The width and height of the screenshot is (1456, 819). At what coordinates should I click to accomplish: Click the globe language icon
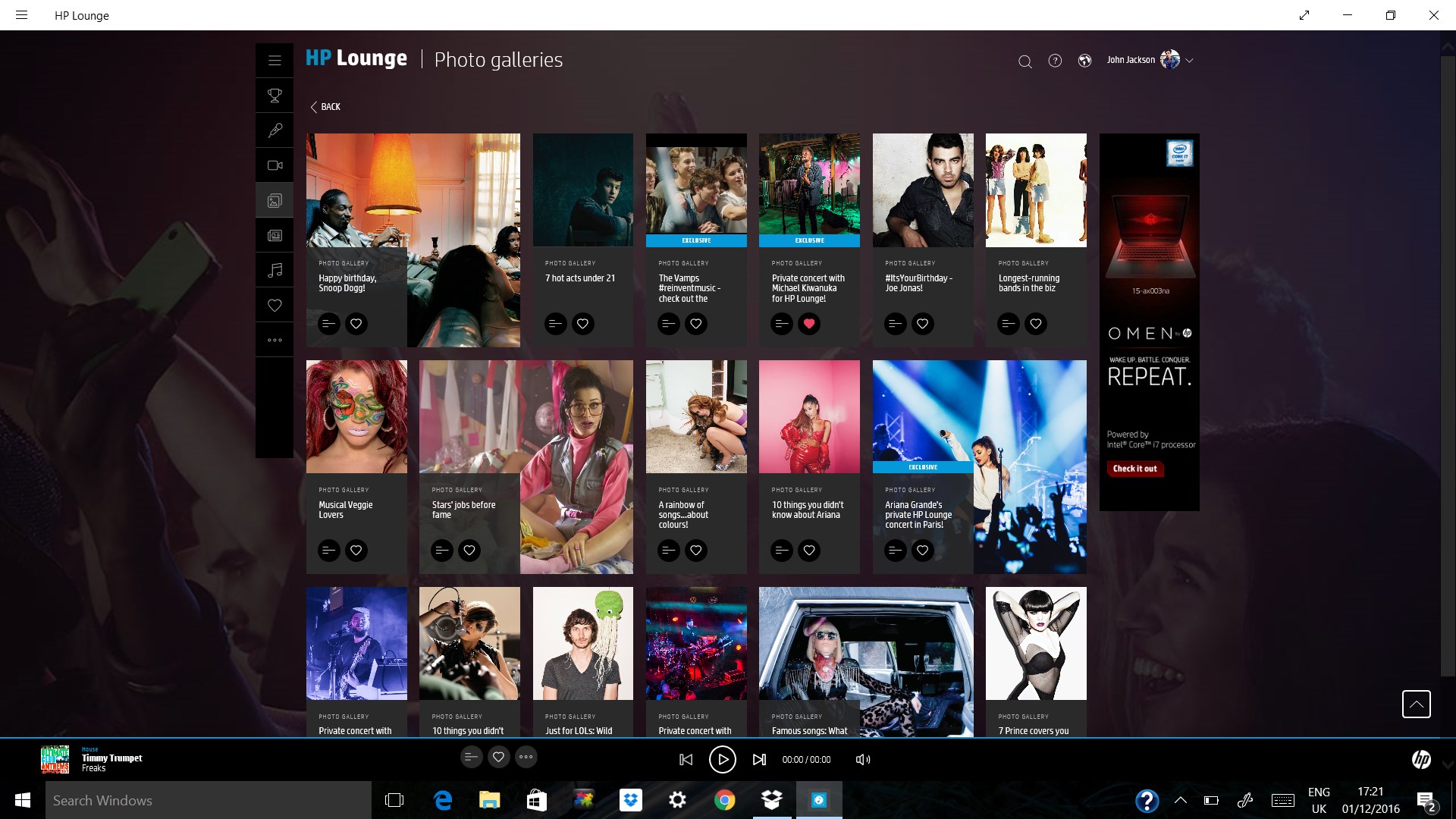[x=1085, y=61]
